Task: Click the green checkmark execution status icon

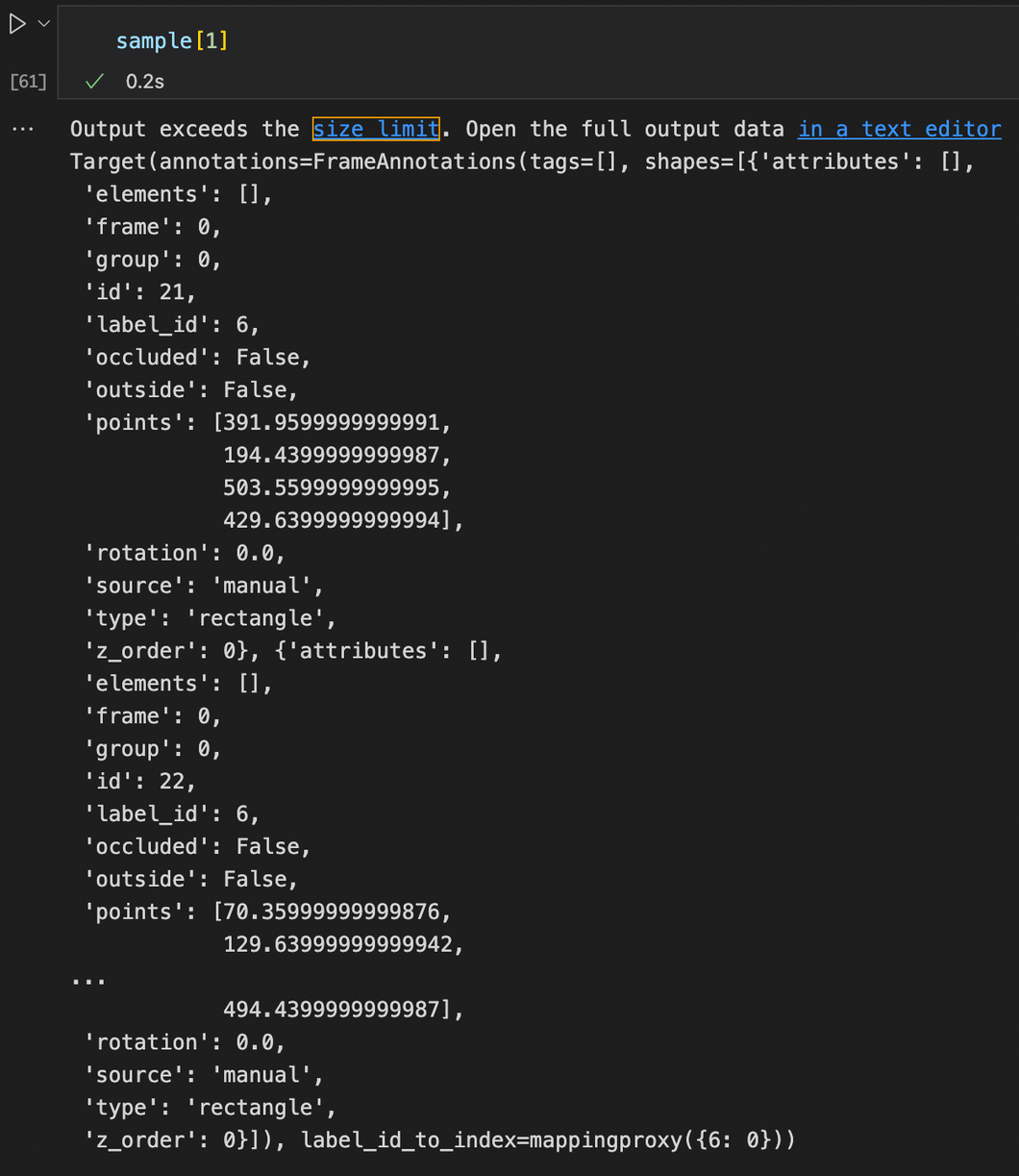Action: (94, 82)
